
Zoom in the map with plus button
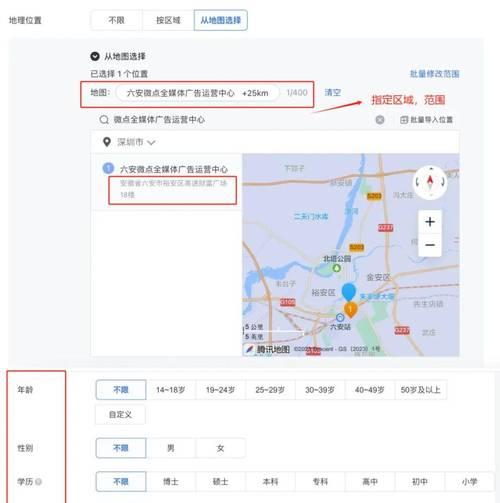[430, 222]
